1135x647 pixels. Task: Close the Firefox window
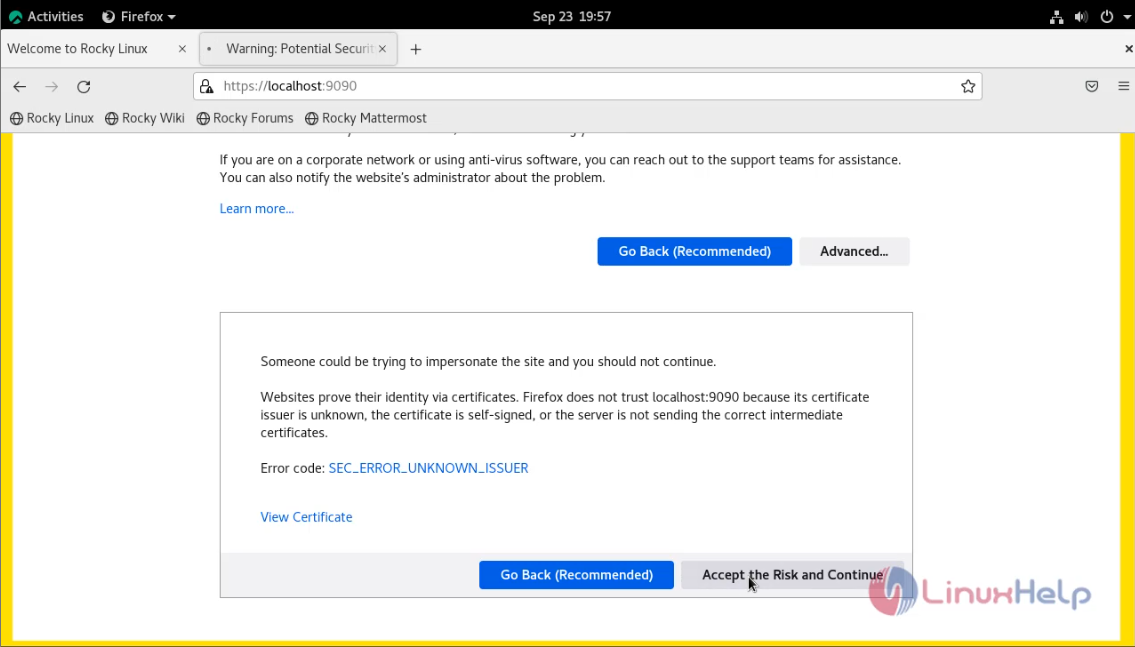pos(1128,48)
